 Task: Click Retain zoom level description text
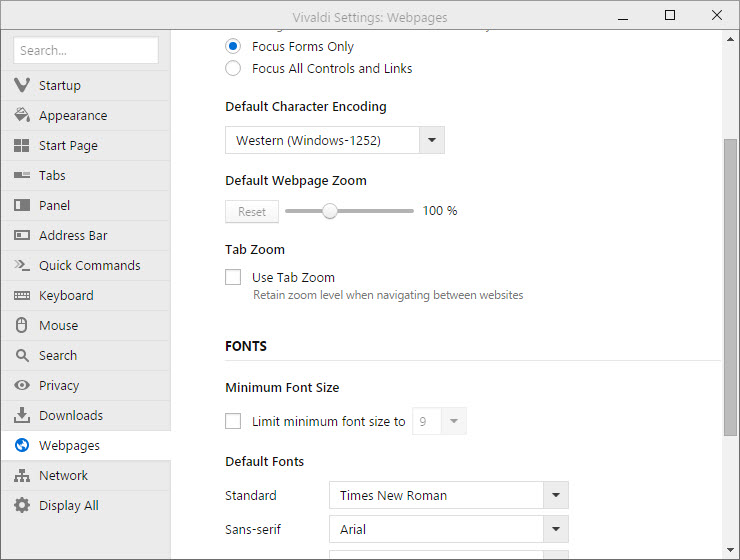388,295
